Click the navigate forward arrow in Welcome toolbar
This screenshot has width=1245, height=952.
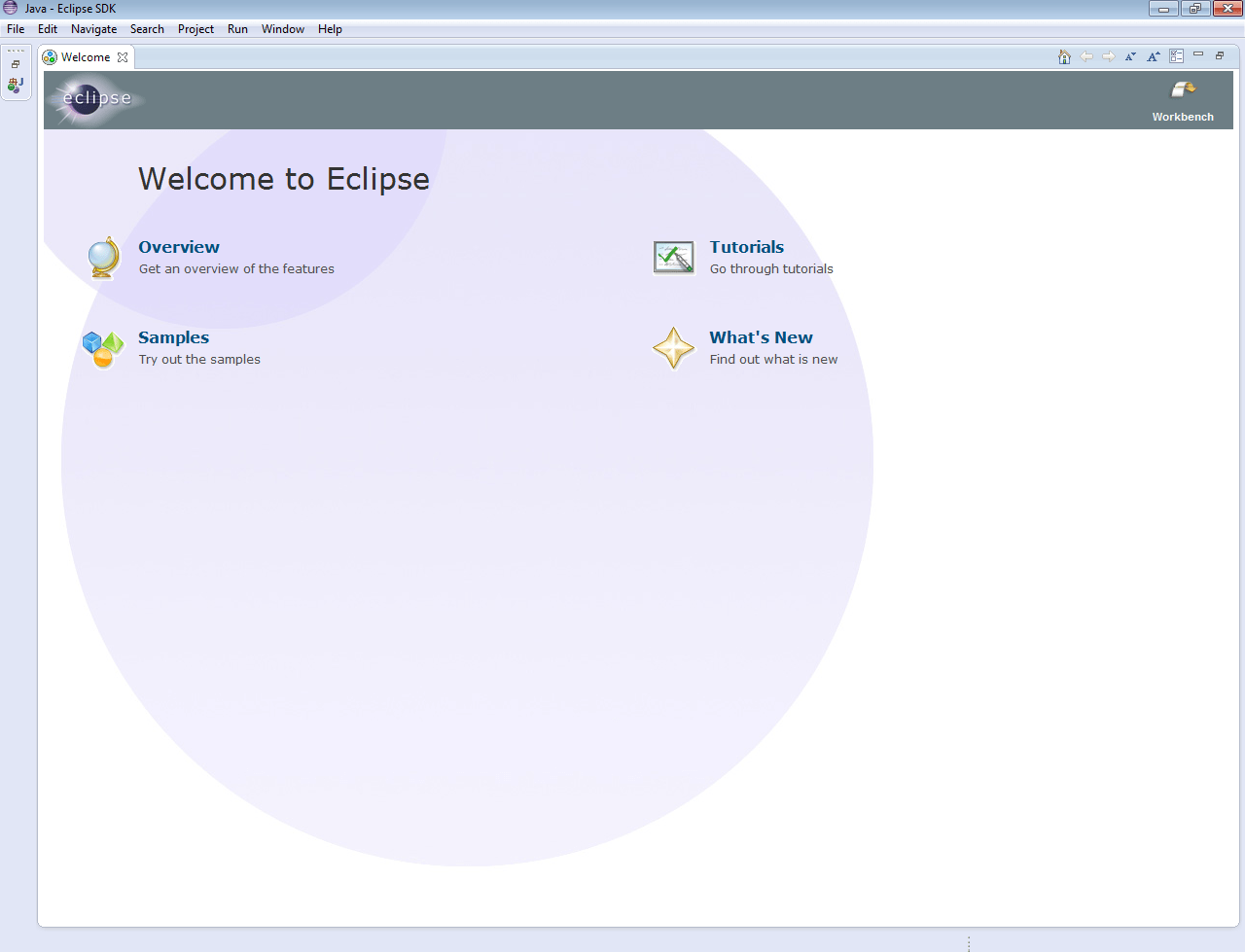point(1109,56)
